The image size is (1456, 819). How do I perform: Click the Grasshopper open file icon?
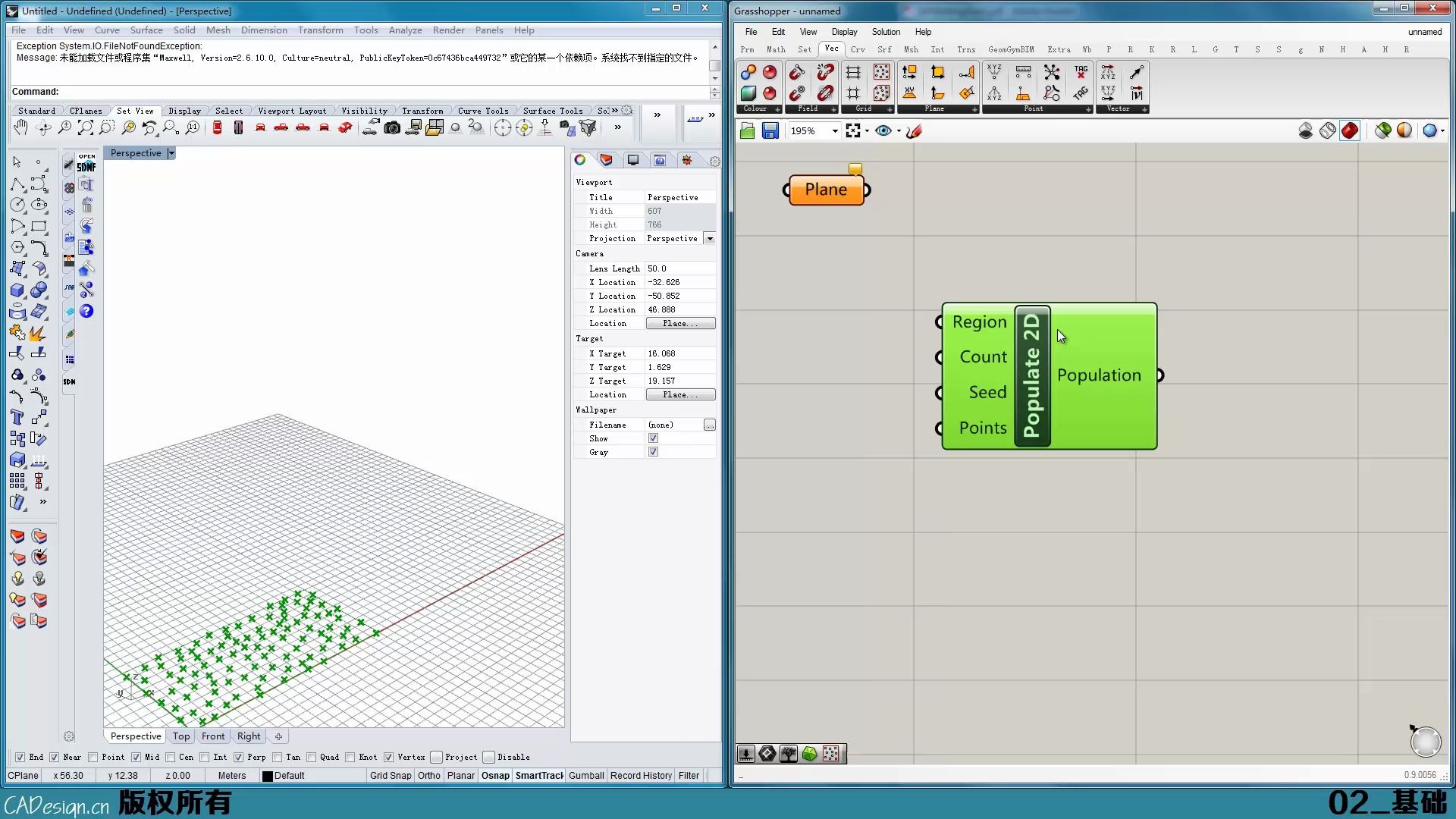tap(747, 131)
